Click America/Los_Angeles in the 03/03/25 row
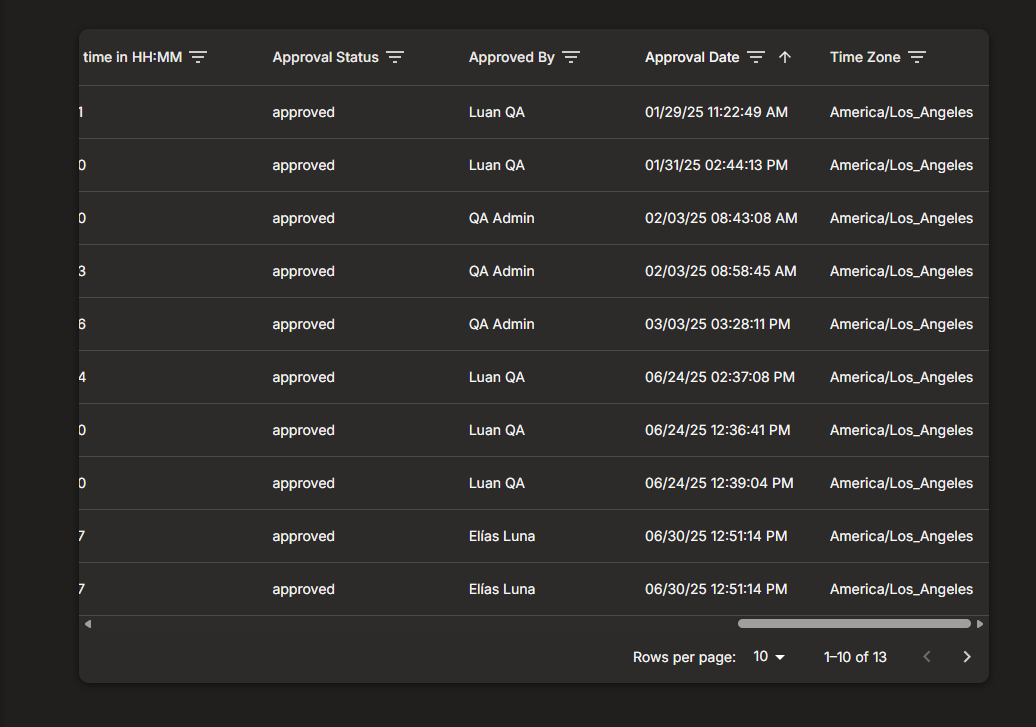Screen dimensions: 1036x727 point(901,325)
